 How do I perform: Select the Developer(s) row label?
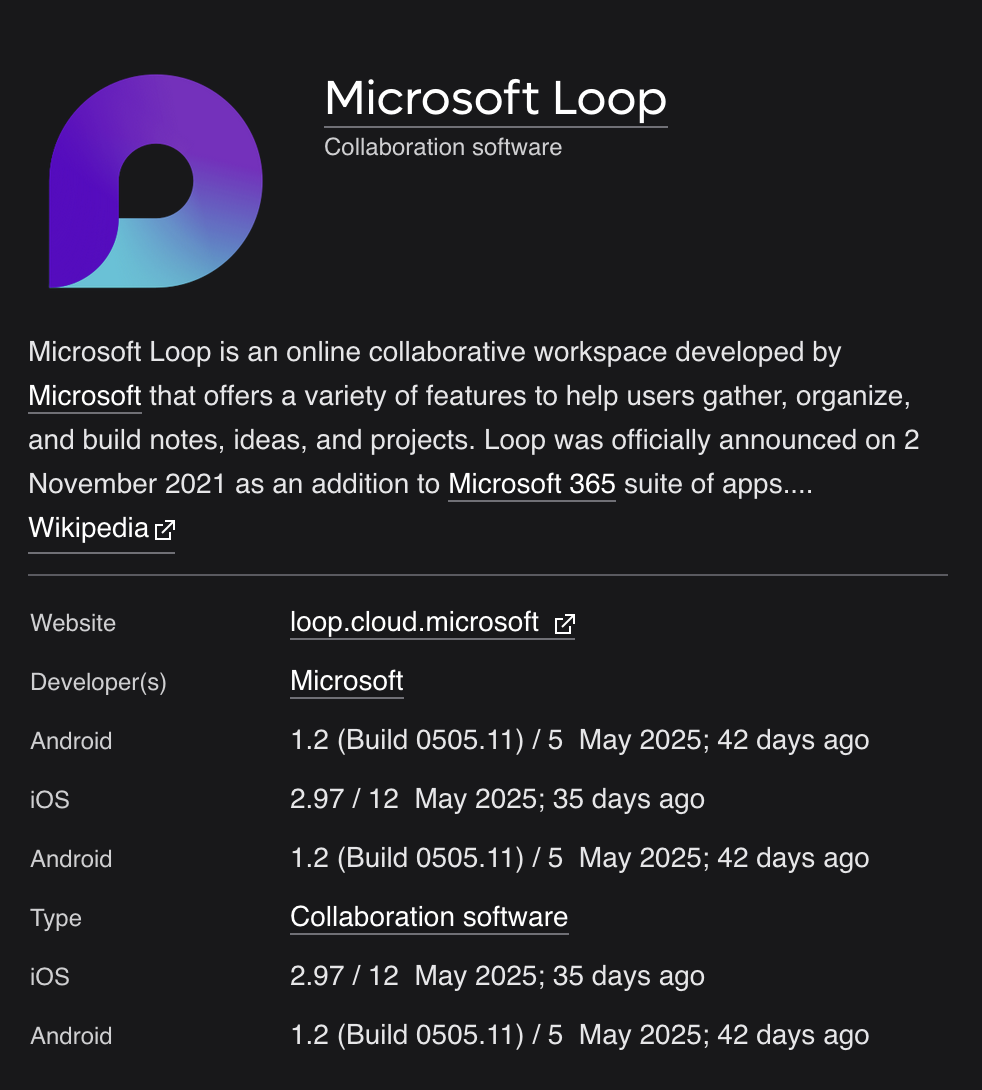[97, 682]
